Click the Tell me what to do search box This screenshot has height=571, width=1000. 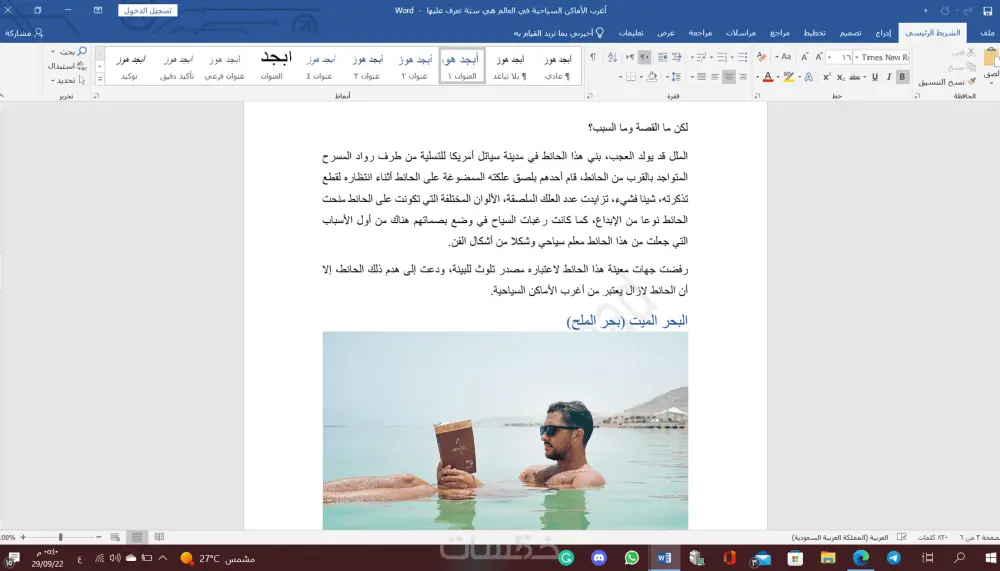click(559, 33)
